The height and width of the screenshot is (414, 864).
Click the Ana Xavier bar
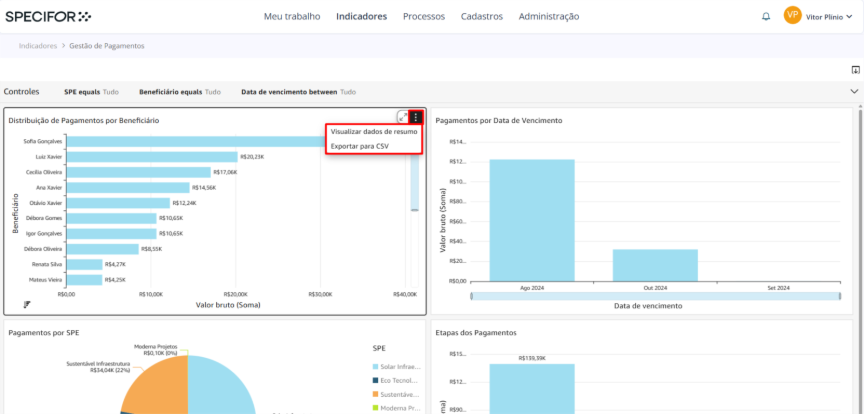pos(128,188)
